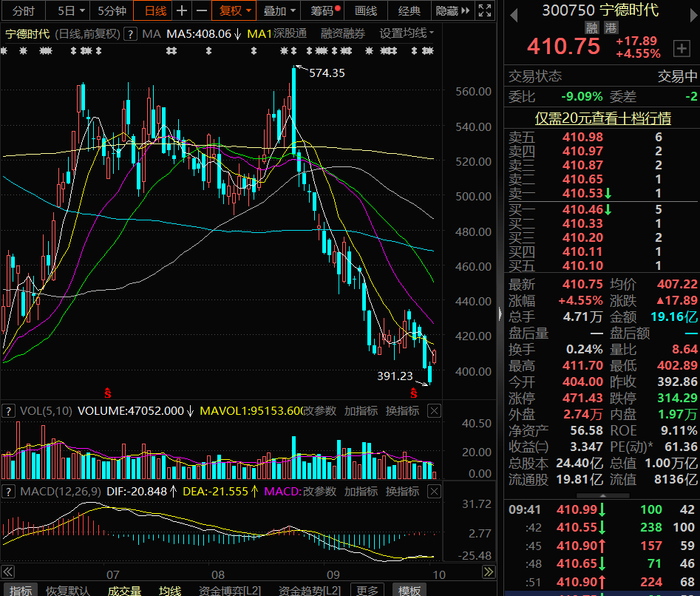
Task: Select 资金趋势[L2] indicator
Action: pos(309,590)
